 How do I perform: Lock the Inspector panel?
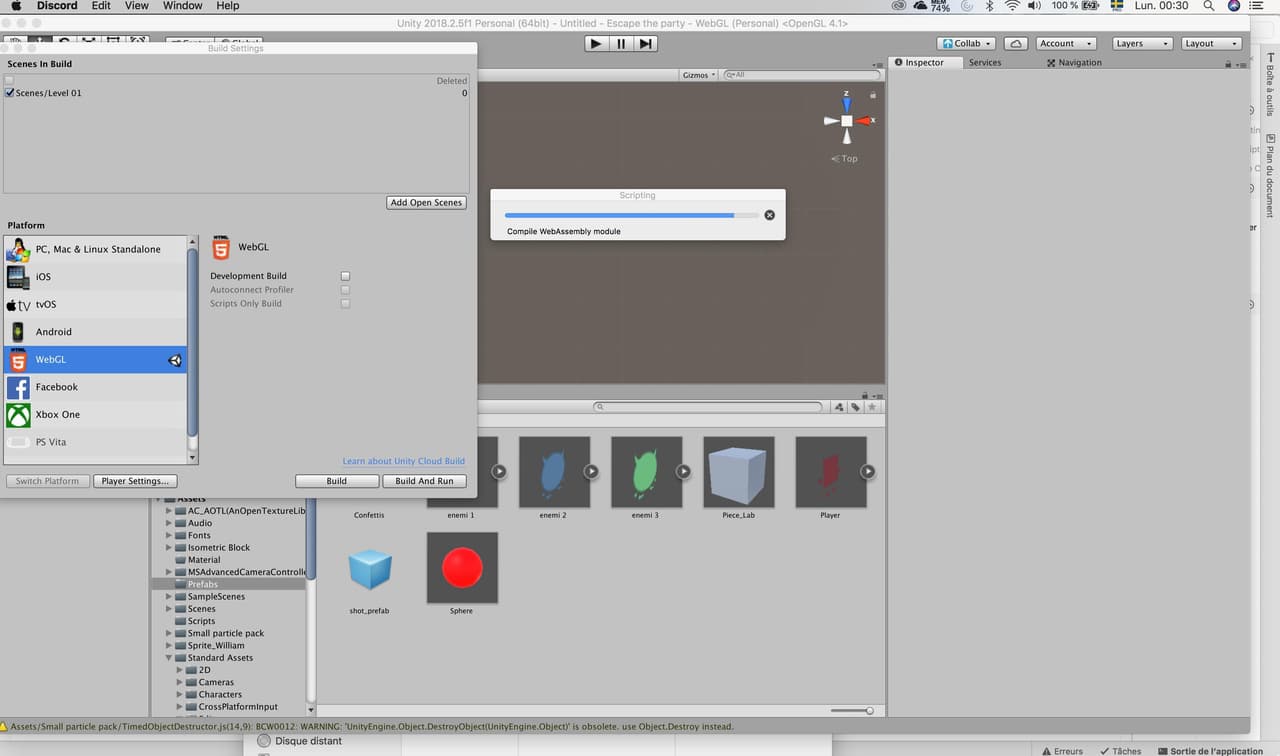pos(1228,64)
